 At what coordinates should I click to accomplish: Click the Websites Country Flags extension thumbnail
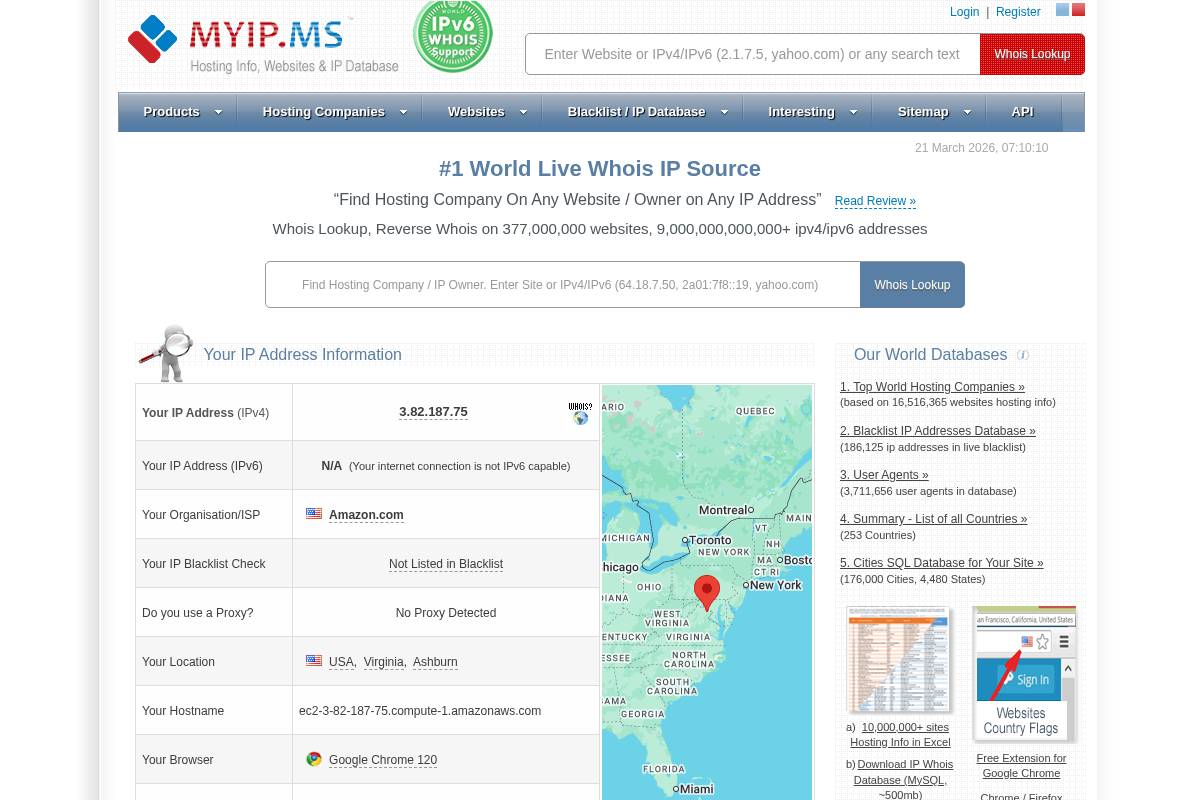(x=1024, y=673)
